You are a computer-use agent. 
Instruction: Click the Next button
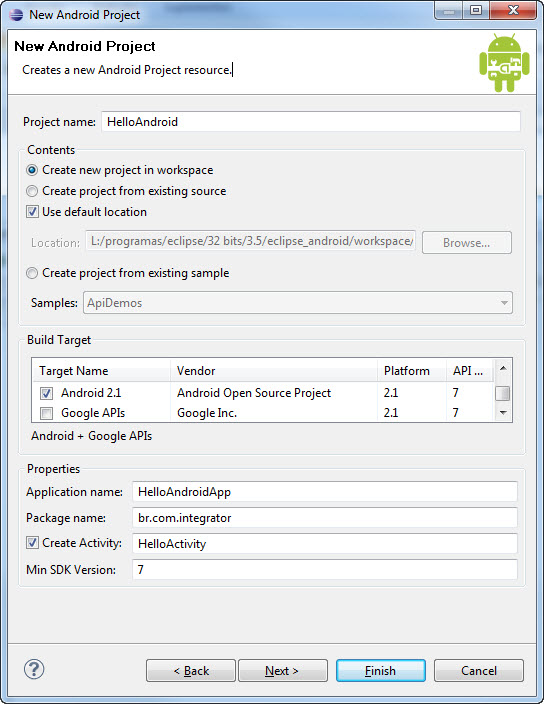pyautogui.click(x=283, y=671)
